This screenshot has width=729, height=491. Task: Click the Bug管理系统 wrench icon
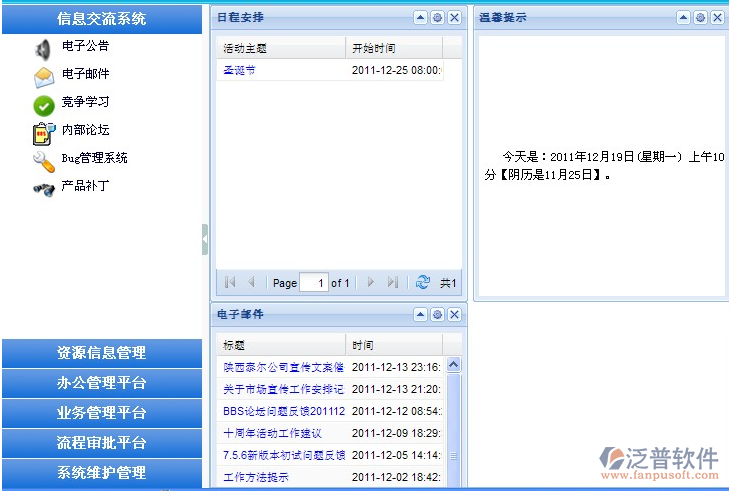tap(44, 162)
